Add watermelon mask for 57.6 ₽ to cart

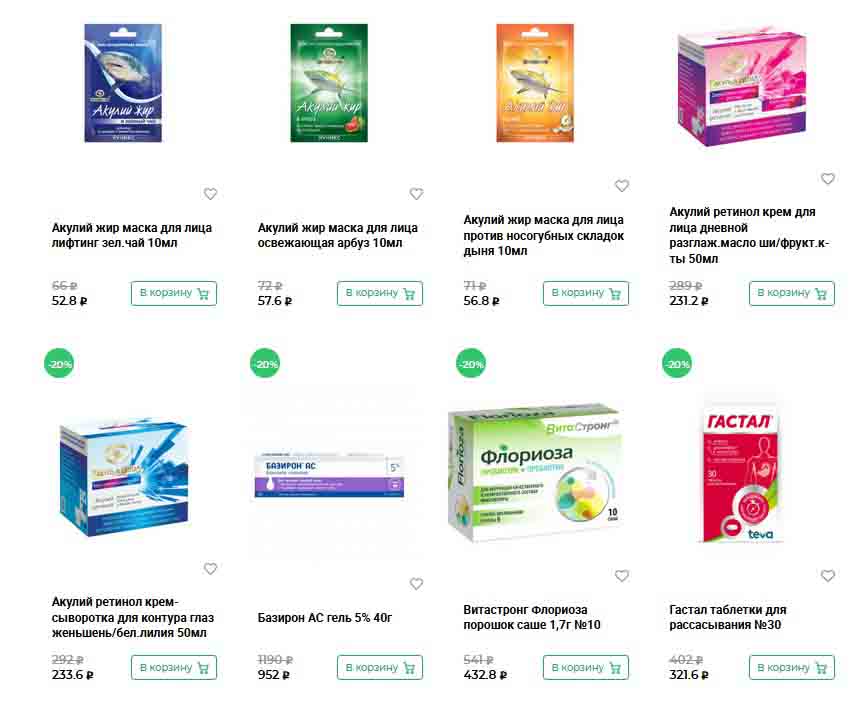coord(380,293)
